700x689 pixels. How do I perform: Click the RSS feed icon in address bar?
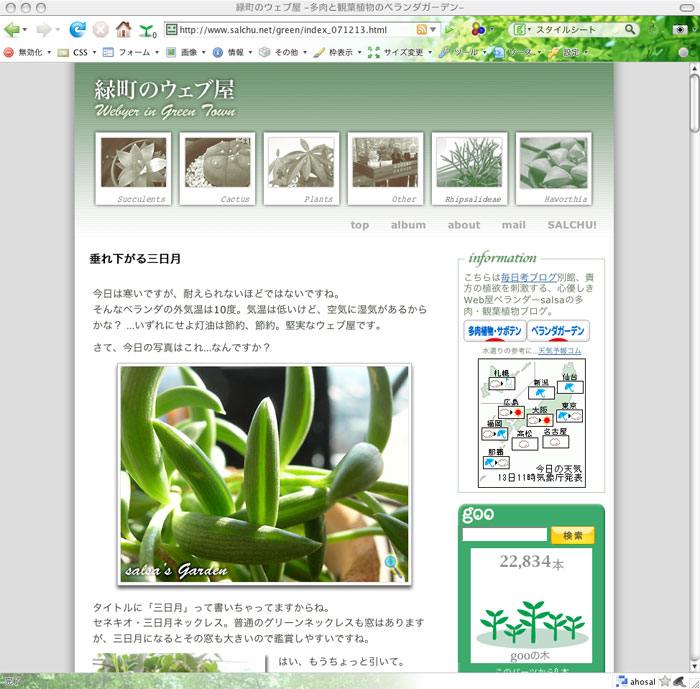(422, 30)
